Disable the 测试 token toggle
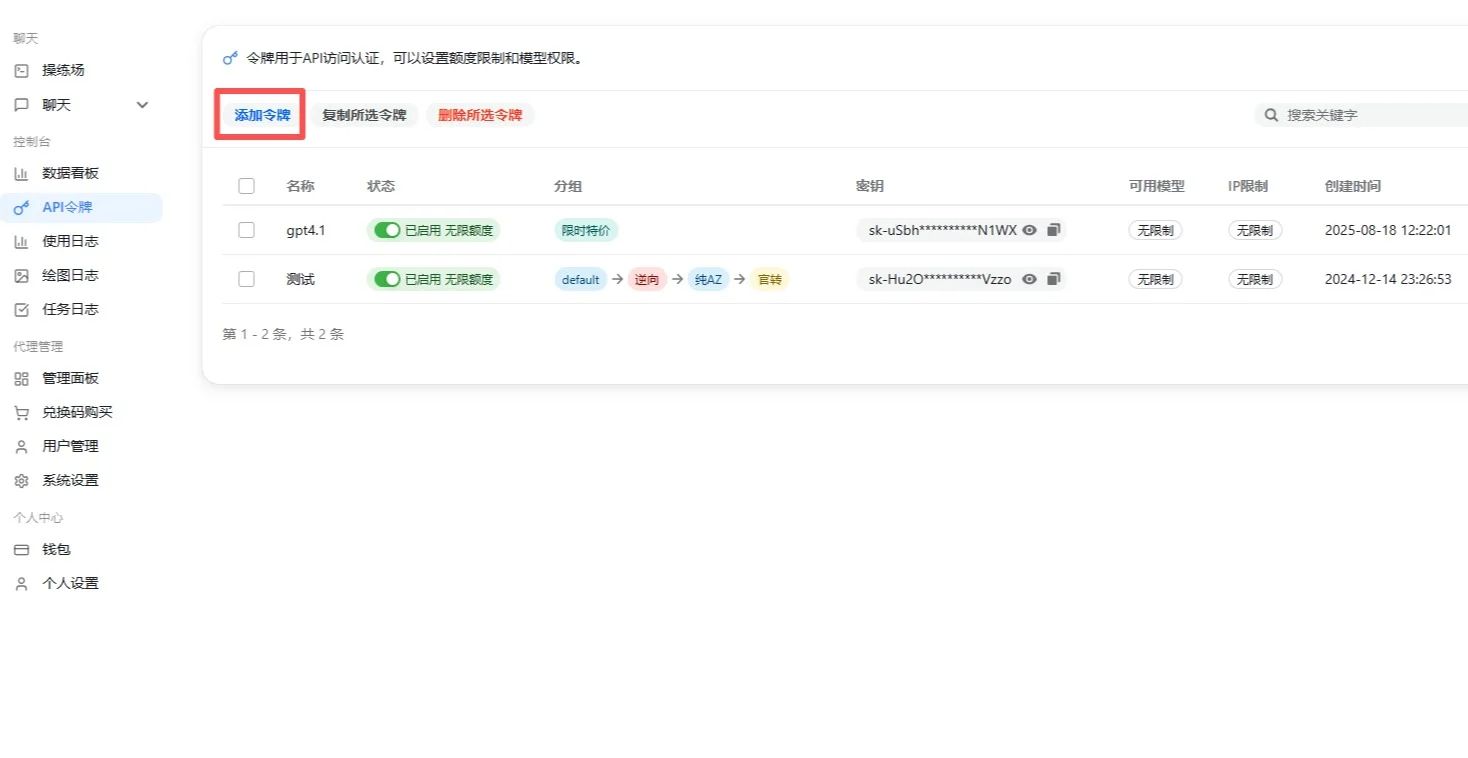Image resolution: width=1468 pixels, height=758 pixels. 387,279
